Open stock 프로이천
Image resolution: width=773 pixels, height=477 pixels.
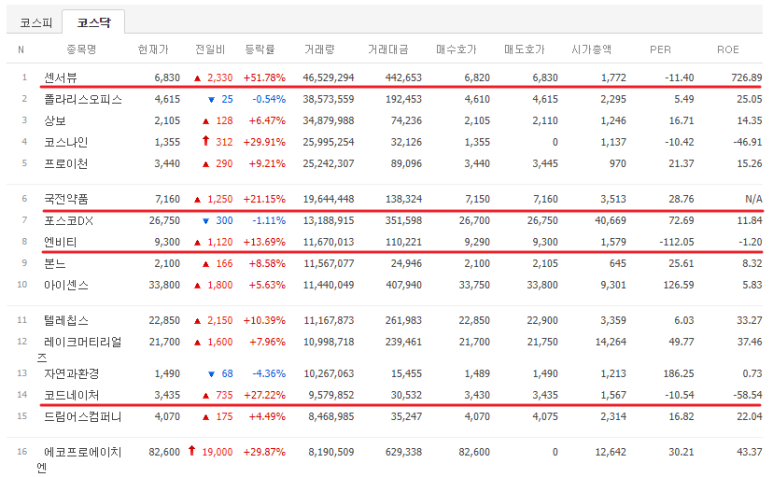pos(66,164)
